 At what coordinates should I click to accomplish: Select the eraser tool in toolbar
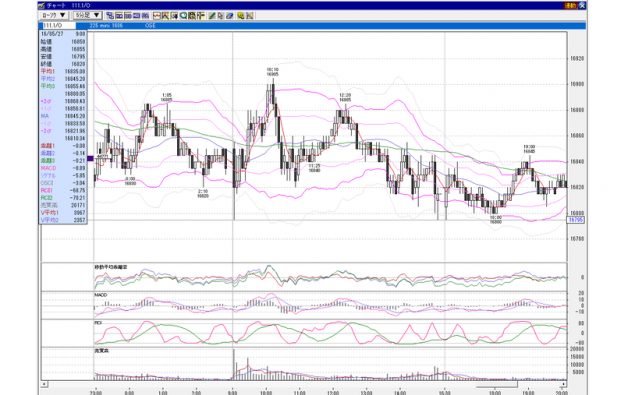tap(230, 16)
